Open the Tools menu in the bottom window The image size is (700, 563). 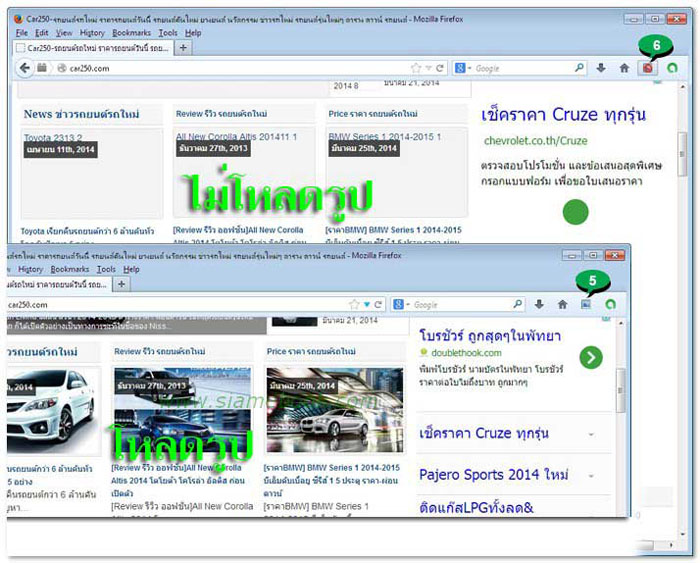[x=106, y=269]
